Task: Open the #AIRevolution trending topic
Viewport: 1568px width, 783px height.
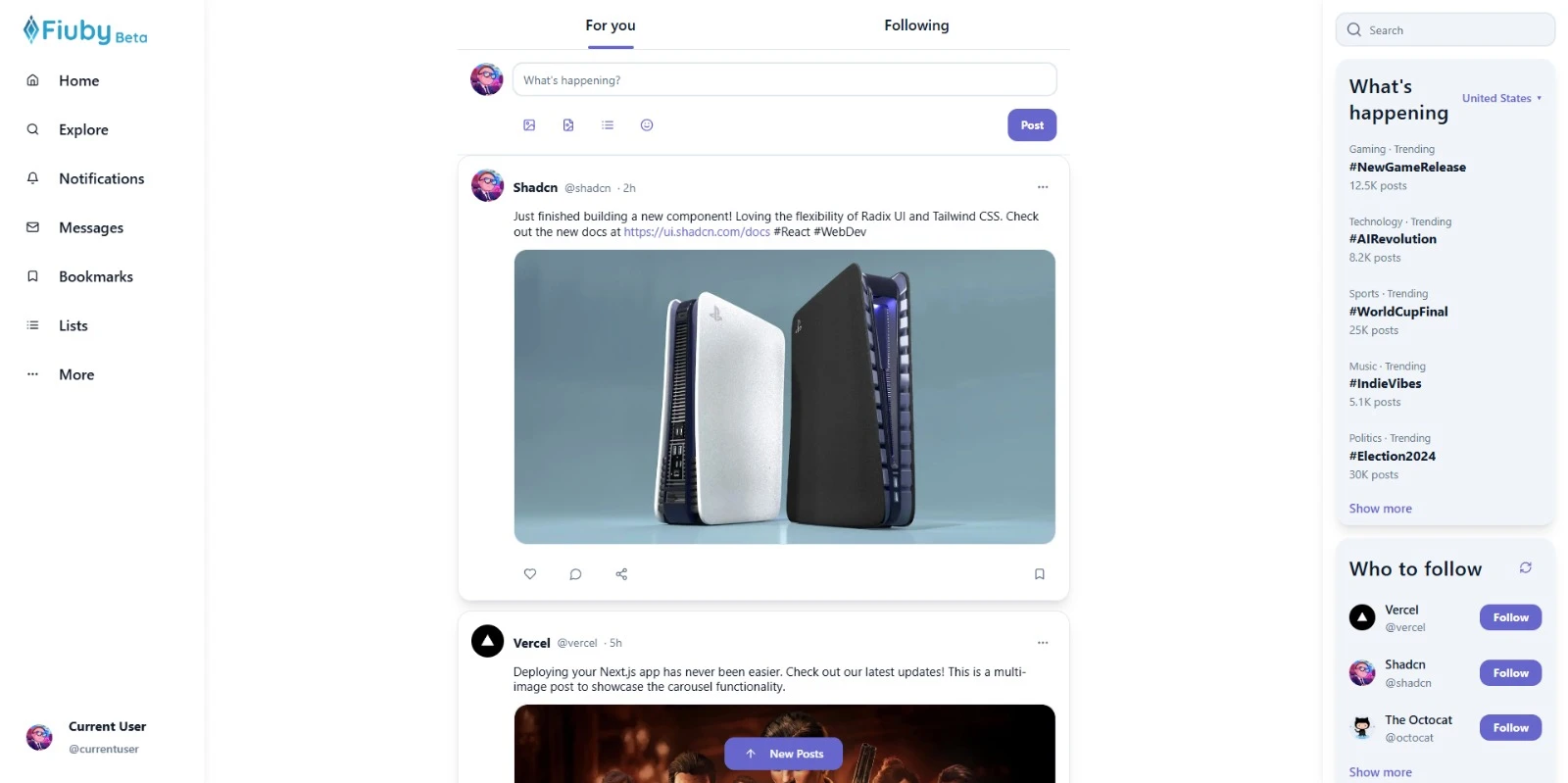Action: coord(1393,239)
